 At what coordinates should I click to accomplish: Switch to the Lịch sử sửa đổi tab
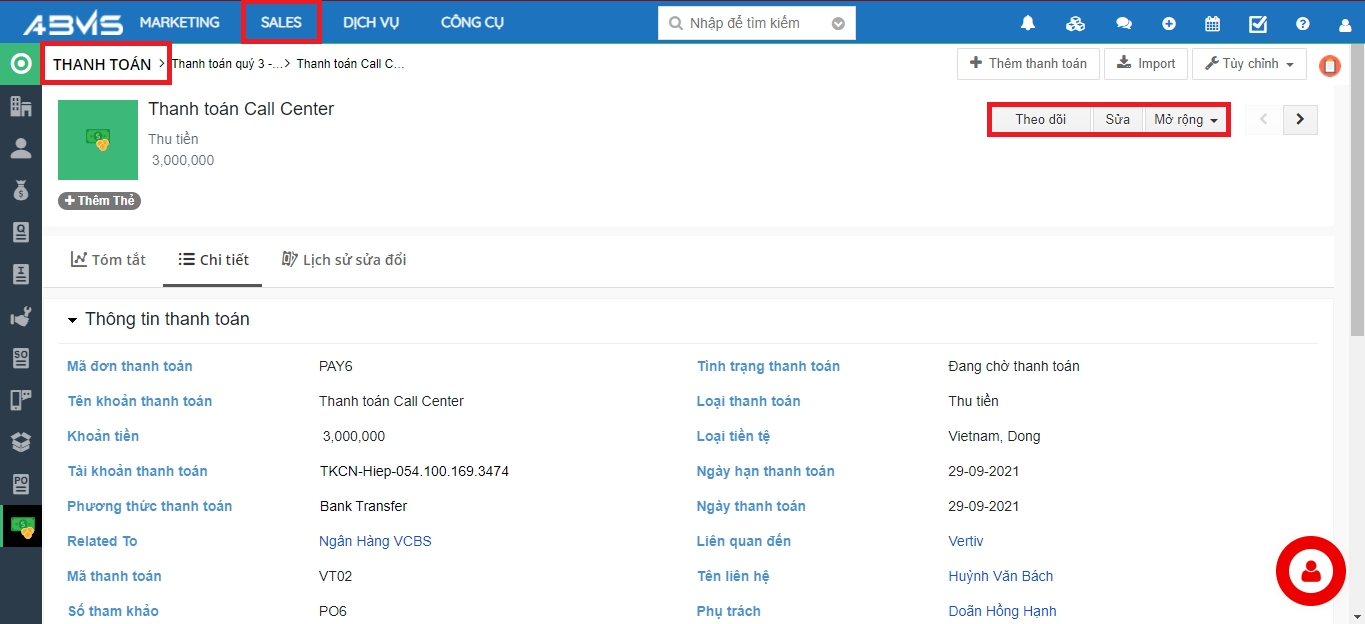[x=344, y=260]
